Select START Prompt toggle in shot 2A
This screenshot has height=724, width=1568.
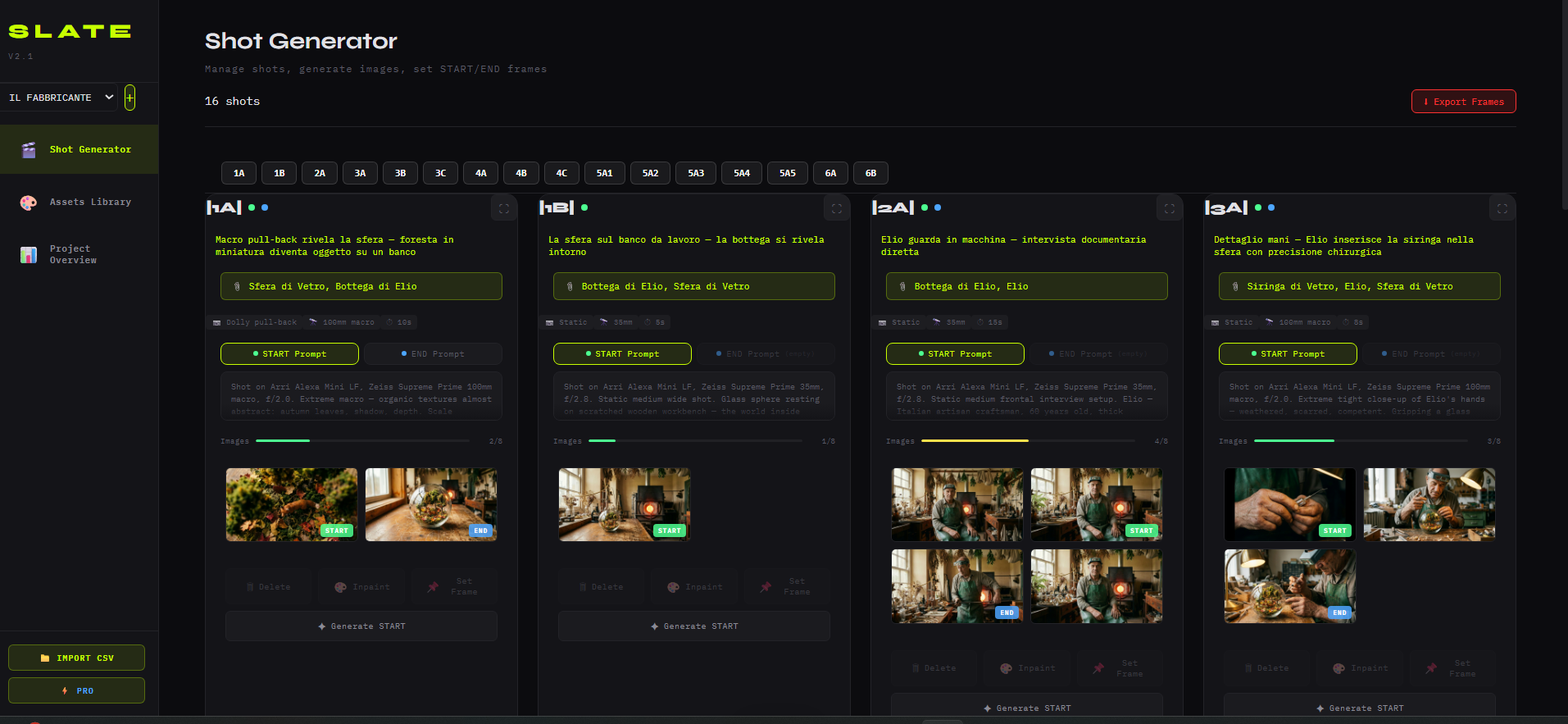pos(955,353)
